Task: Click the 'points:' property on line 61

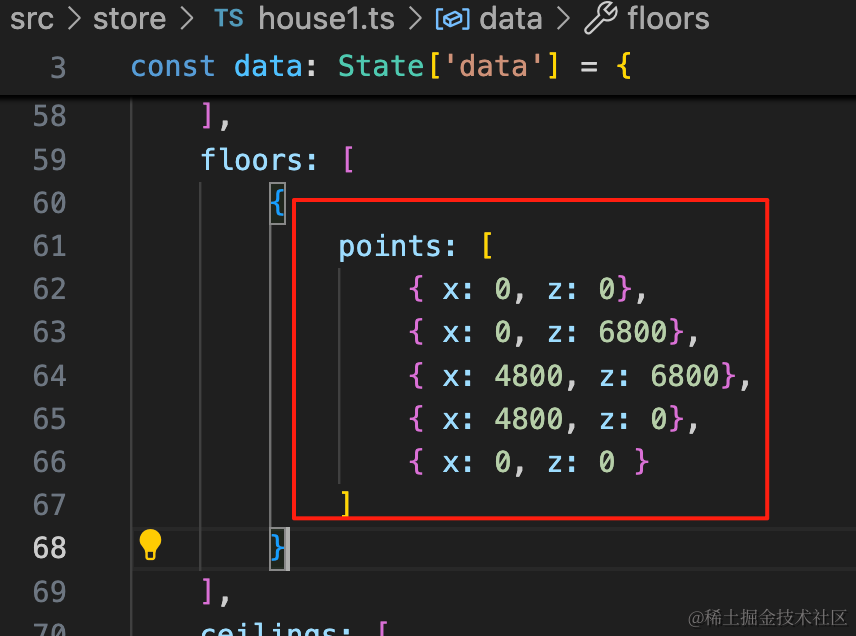Action: 397,246
